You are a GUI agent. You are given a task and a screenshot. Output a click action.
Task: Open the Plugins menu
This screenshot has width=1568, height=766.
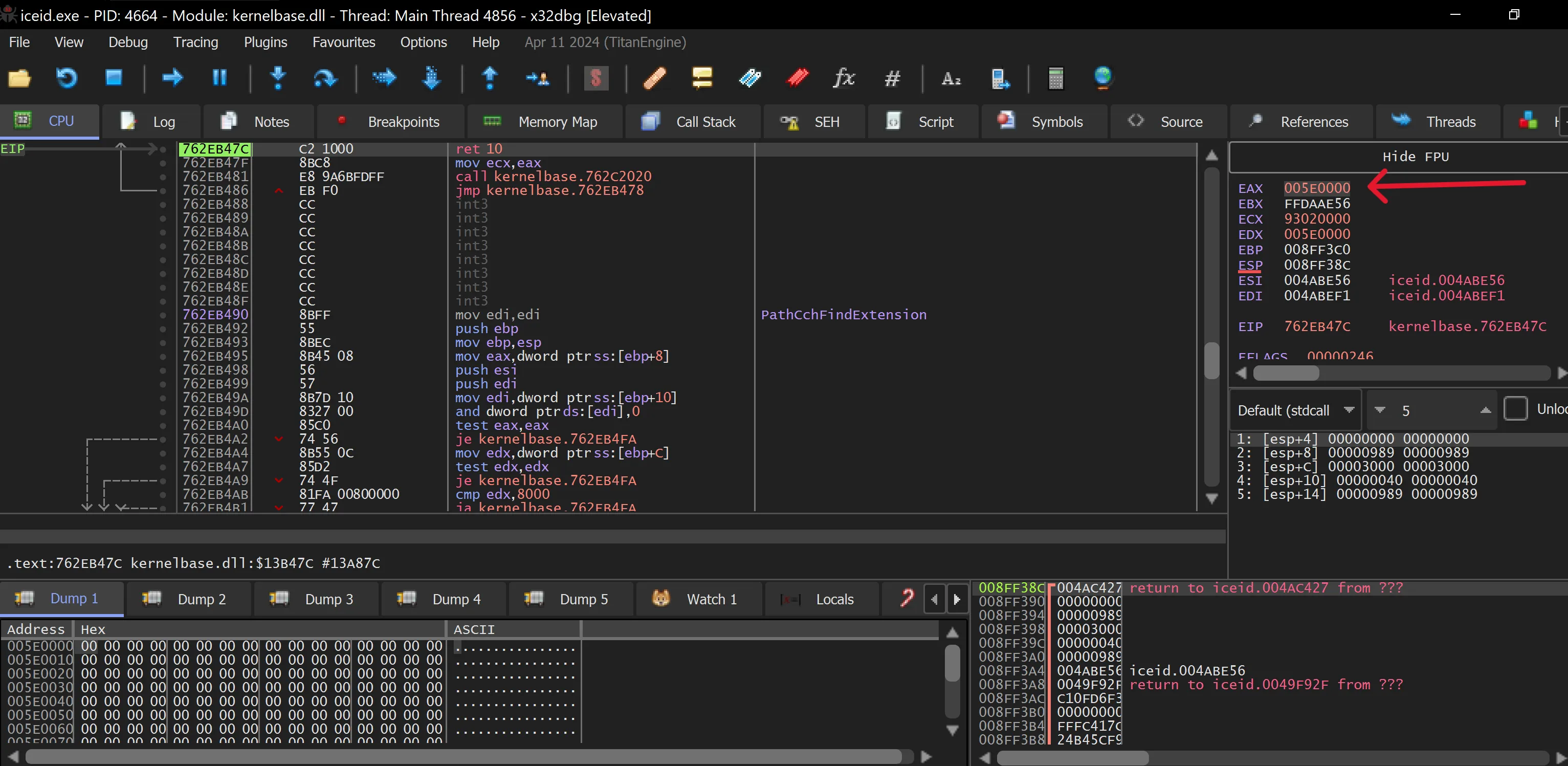coord(266,42)
